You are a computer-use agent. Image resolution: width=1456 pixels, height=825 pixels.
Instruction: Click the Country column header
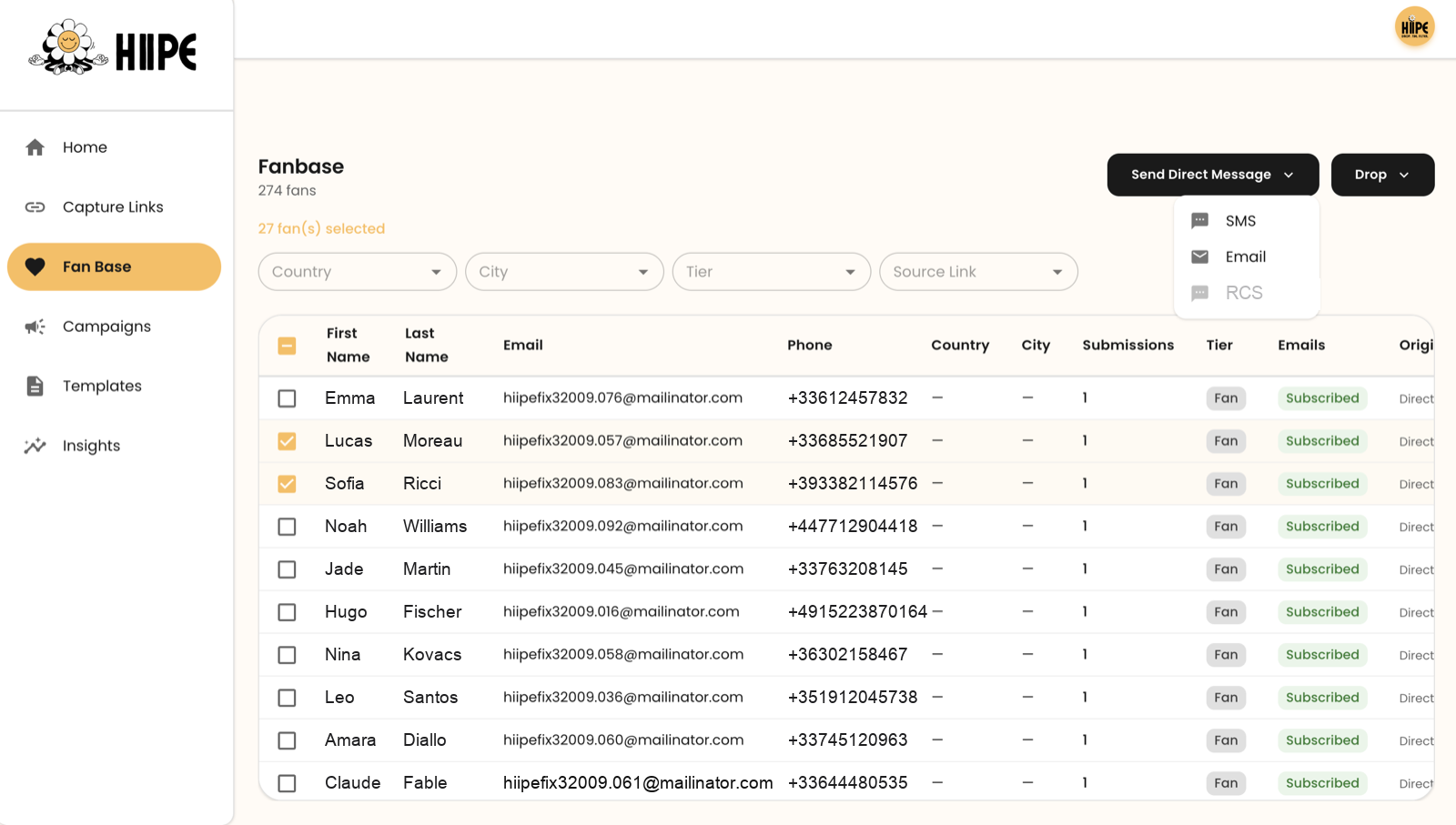(x=960, y=345)
